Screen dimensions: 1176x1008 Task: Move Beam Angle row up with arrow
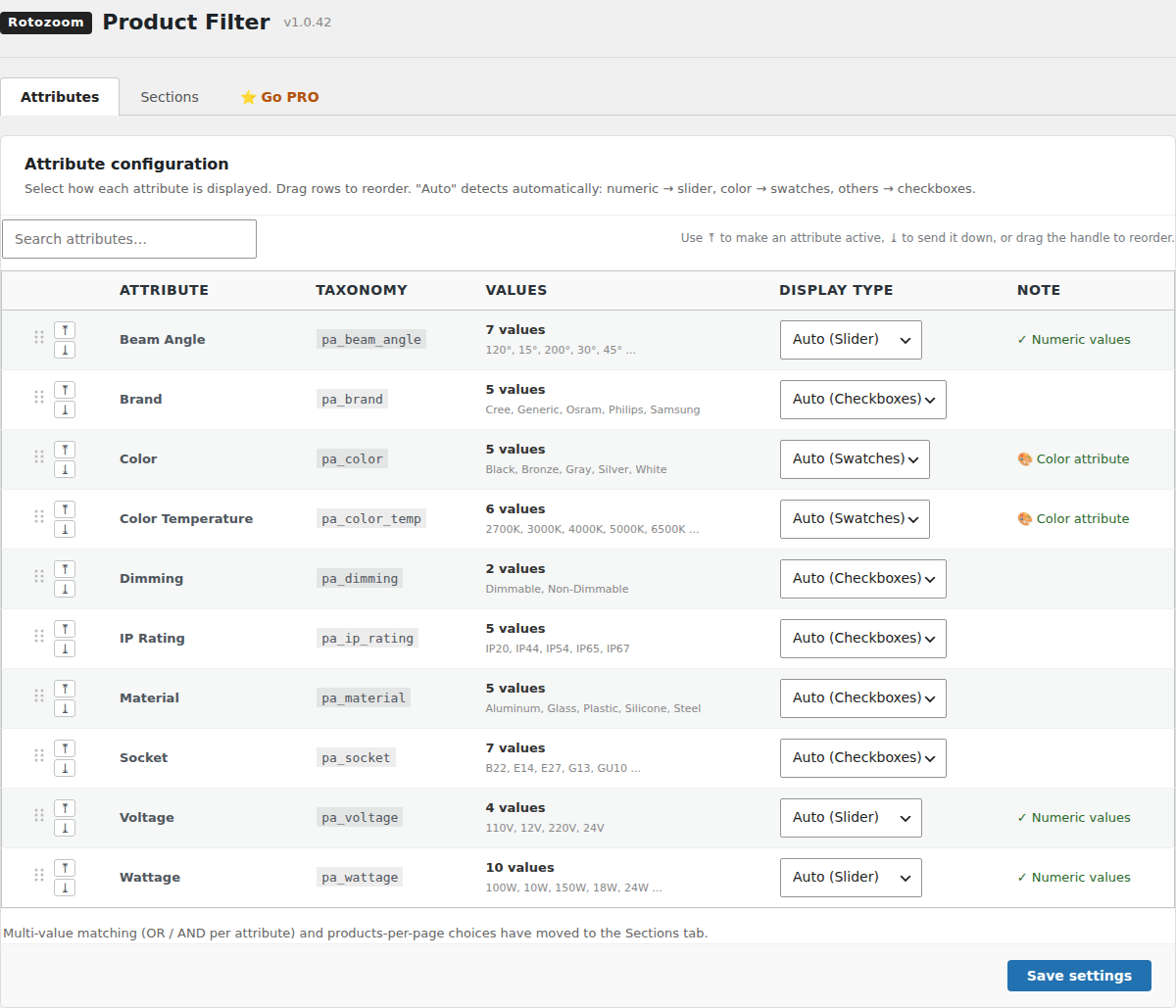click(x=65, y=330)
